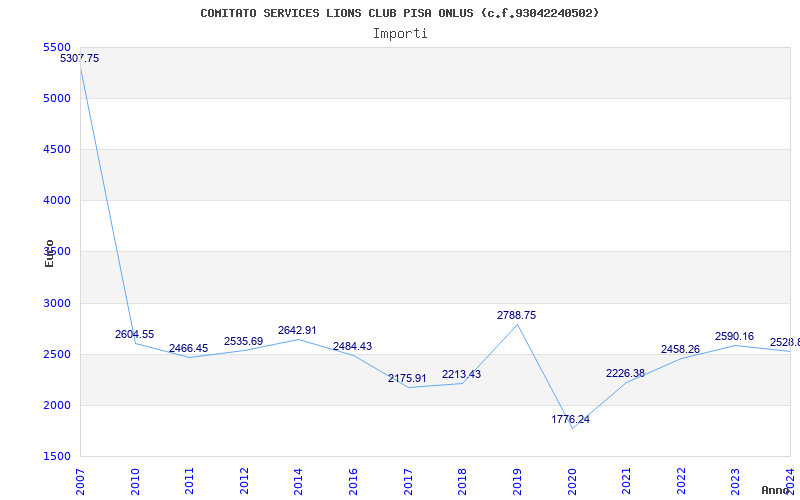Click the y-axis value 4500

click(57, 149)
